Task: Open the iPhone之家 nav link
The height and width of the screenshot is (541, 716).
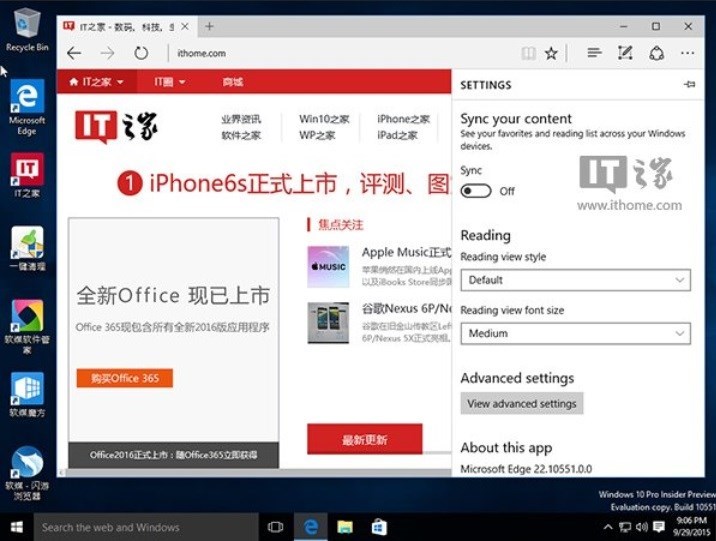Action: [403, 119]
